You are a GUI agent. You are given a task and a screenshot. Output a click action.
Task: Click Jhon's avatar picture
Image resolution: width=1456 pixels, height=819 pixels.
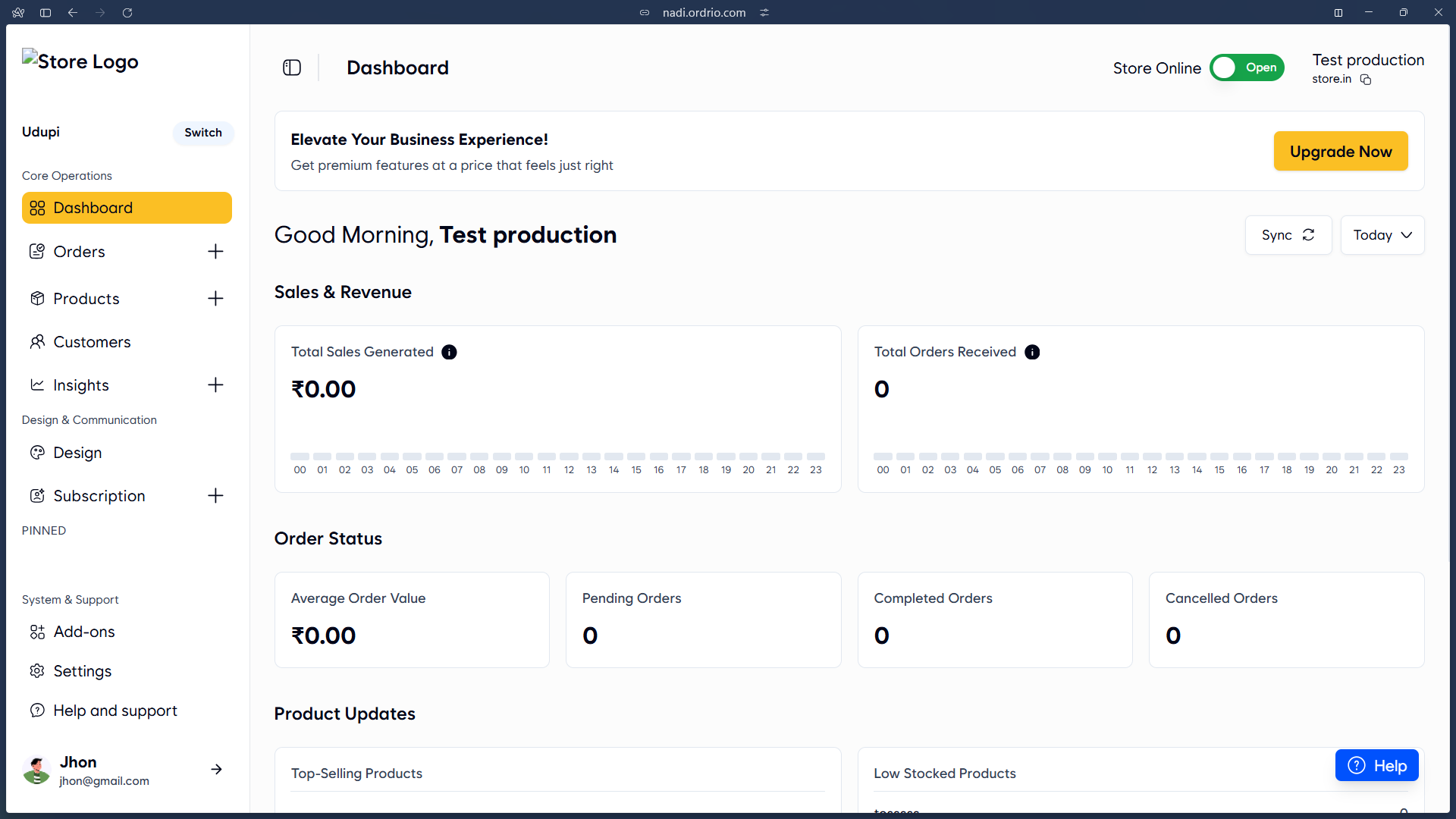[x=36, y=770]
